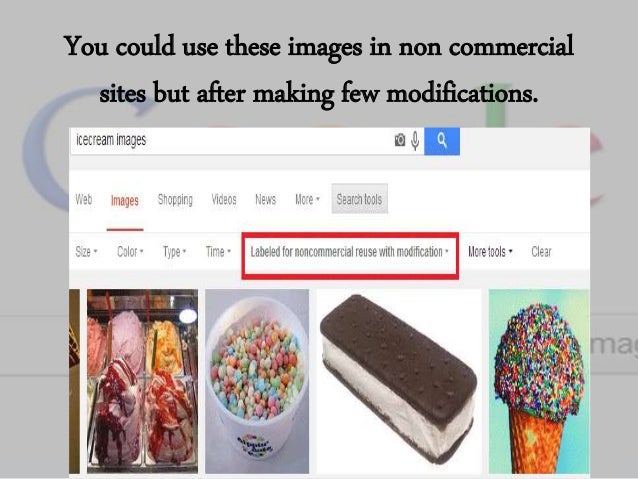Go to the Videos tab
The image size is (638, 479).
pyautogui.click(x=224, y=199)
